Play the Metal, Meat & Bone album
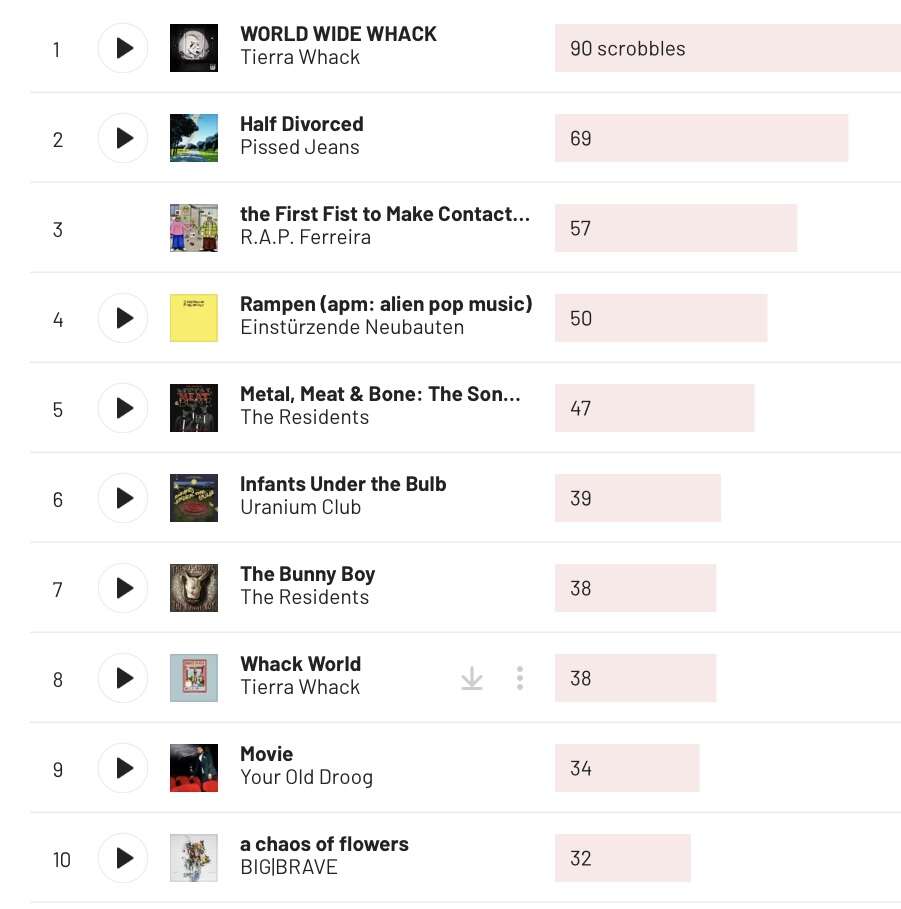 click(123, 408)
